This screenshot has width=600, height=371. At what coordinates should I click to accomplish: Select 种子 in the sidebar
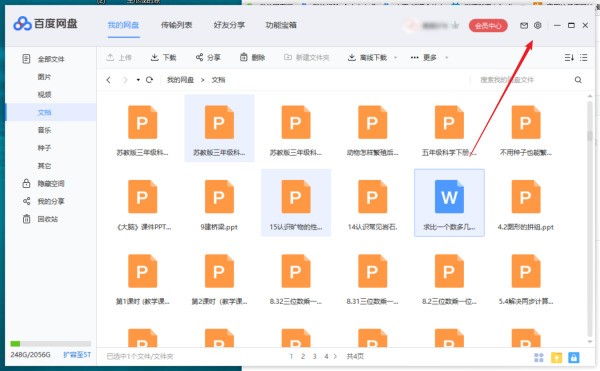51,148
